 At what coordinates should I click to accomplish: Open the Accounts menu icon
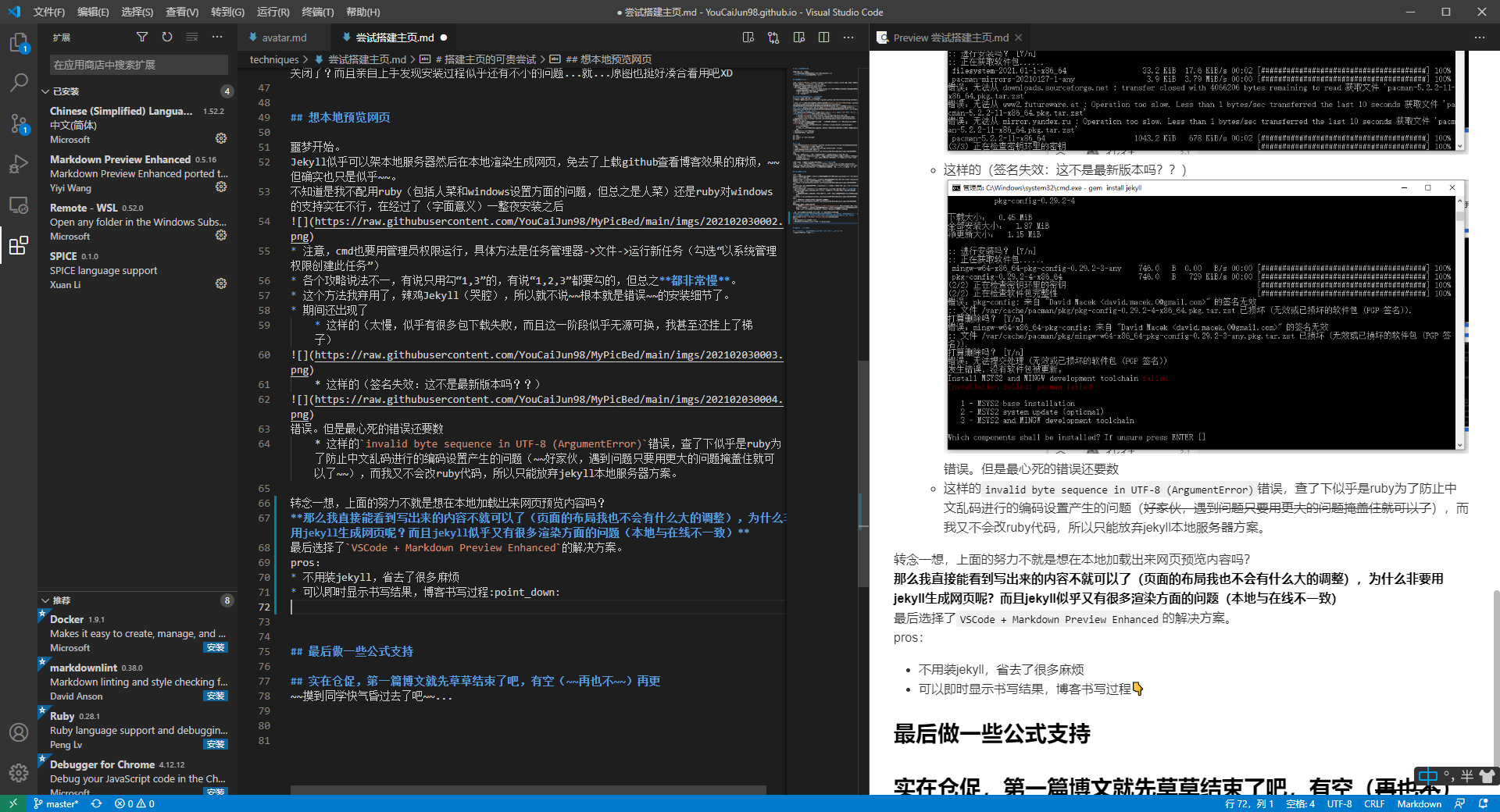click(x=19, y=732)
